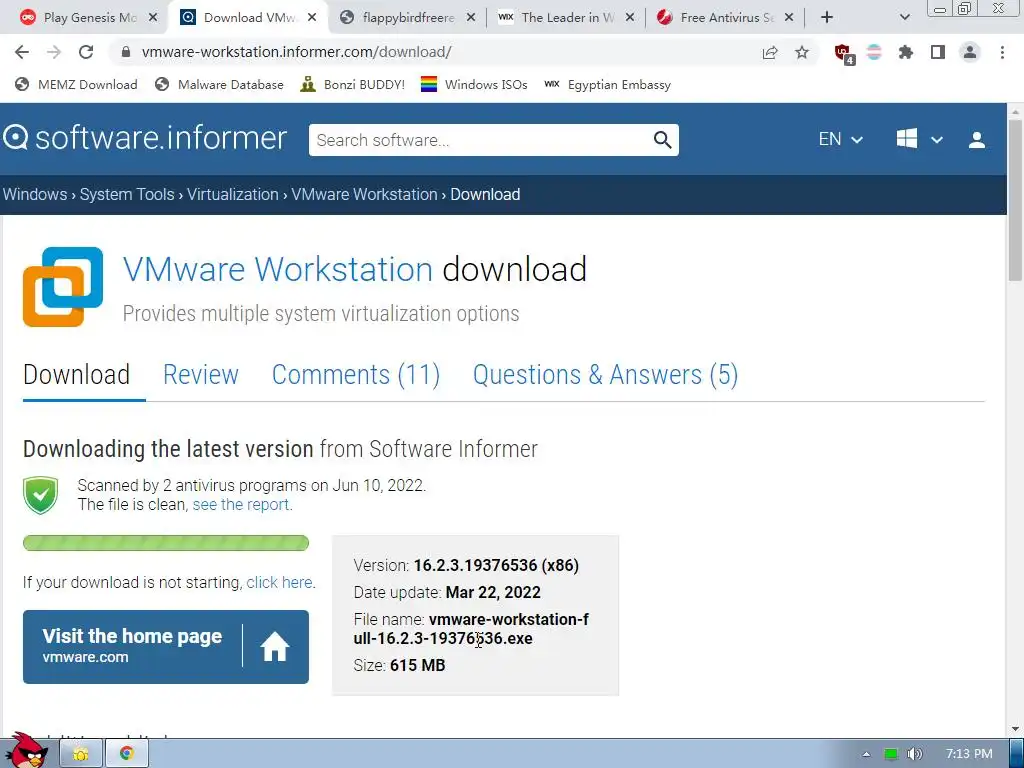The width and height of the screenshot is (1024, 768).
Task: Click the Mar 22, 2022 update date
Action: point(493,592)
